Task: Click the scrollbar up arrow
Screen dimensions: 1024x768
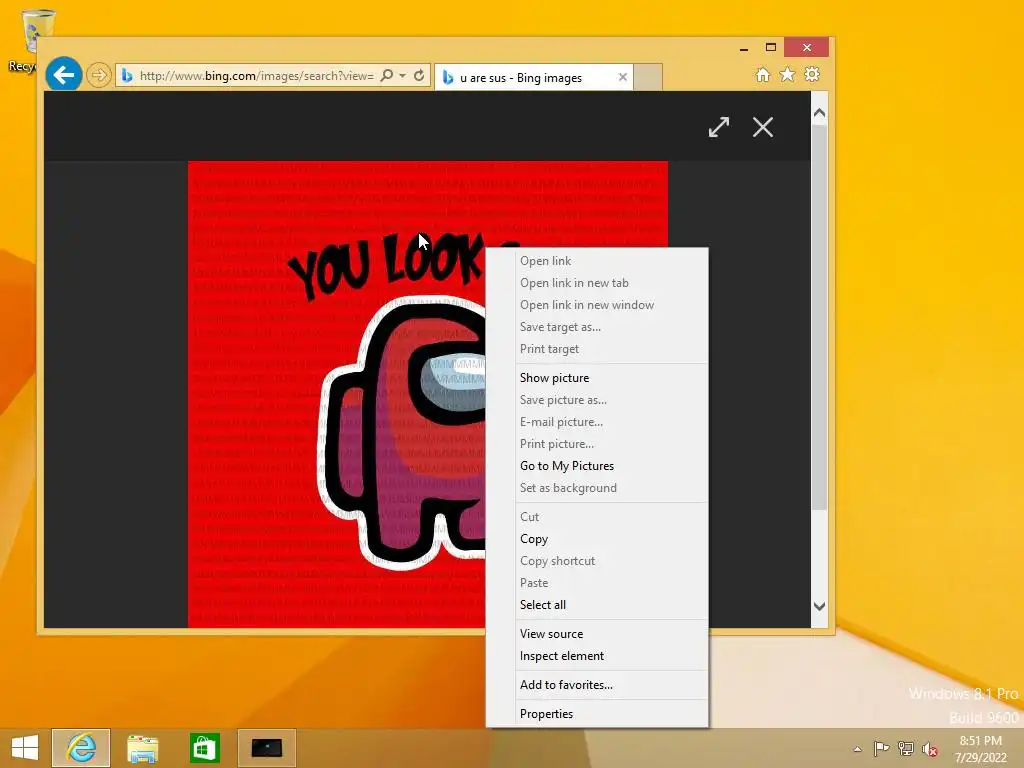Action: click(x=820, y=113)
